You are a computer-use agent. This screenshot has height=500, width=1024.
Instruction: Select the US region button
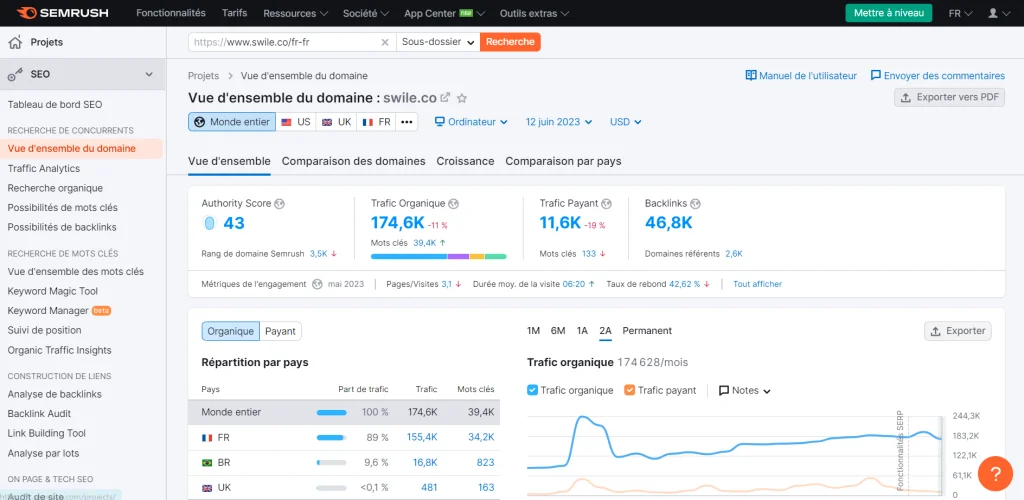pos(296,122)
